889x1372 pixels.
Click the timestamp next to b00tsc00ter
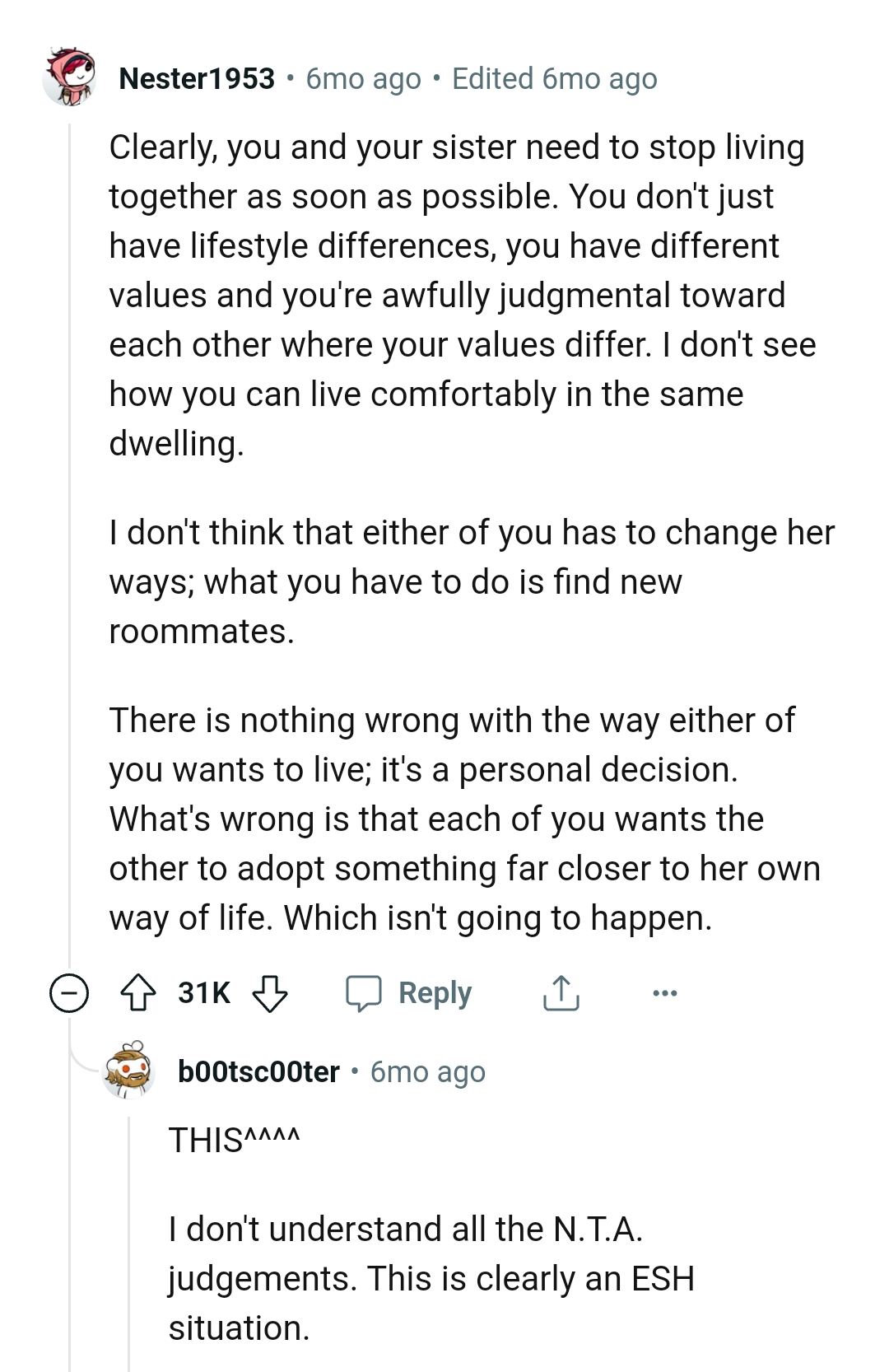(427, 1071)
